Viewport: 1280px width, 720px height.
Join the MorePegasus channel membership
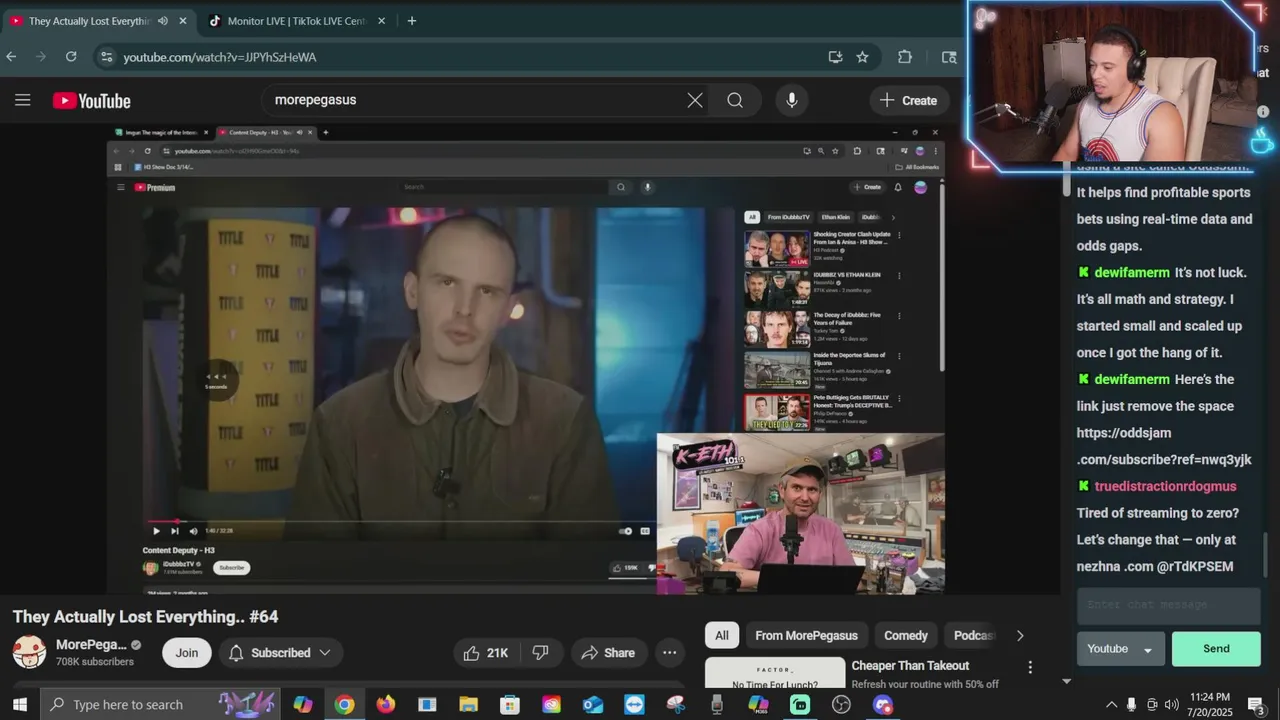187,653
